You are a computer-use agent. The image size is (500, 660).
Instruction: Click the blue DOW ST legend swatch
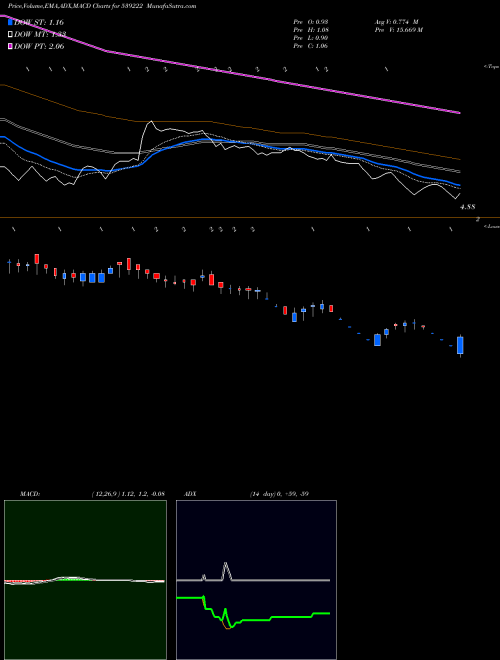[11, 23]
